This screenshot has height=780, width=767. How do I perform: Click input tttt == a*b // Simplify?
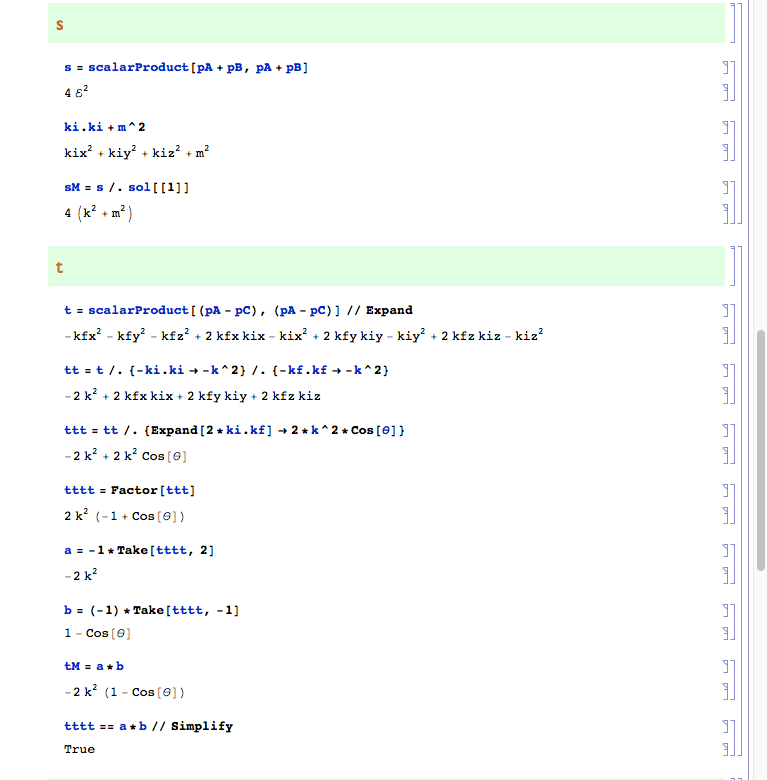click(148, 726)
